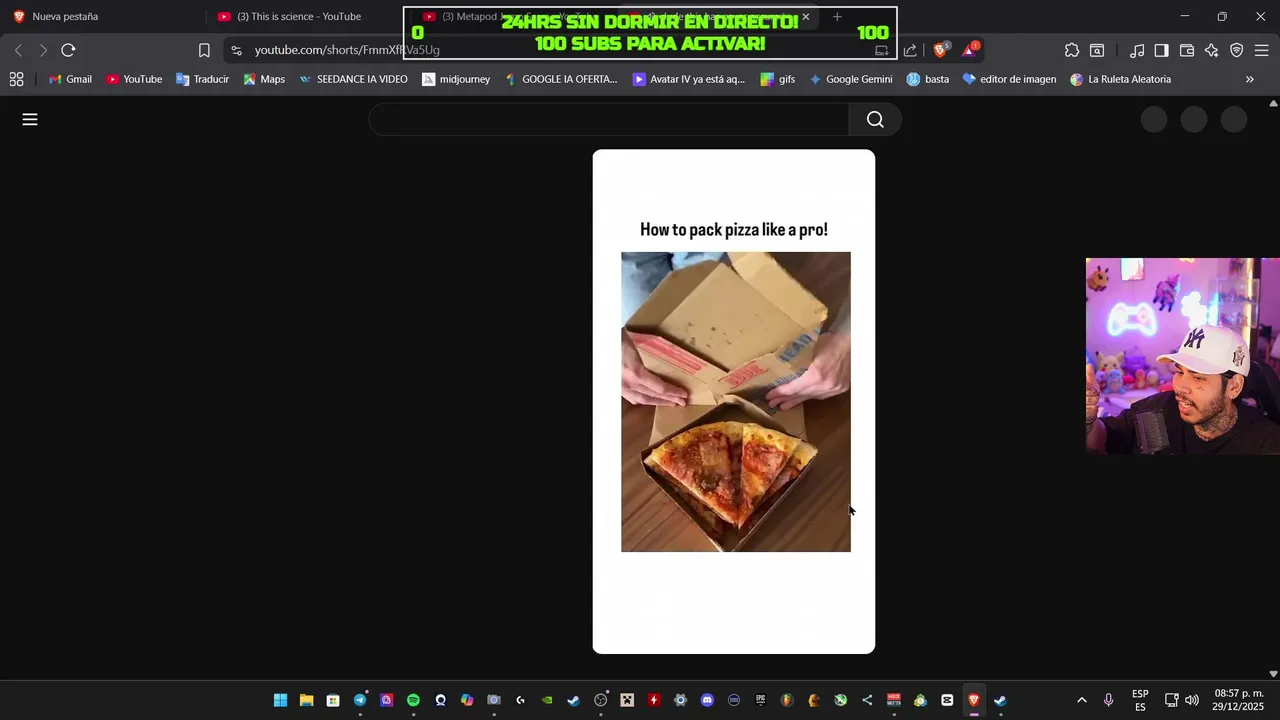Viewport: 1280px width, 720px height.
Task: Open the YouTube hamburger guide menu
Action: pyautogui.click(x=30, y=119)
